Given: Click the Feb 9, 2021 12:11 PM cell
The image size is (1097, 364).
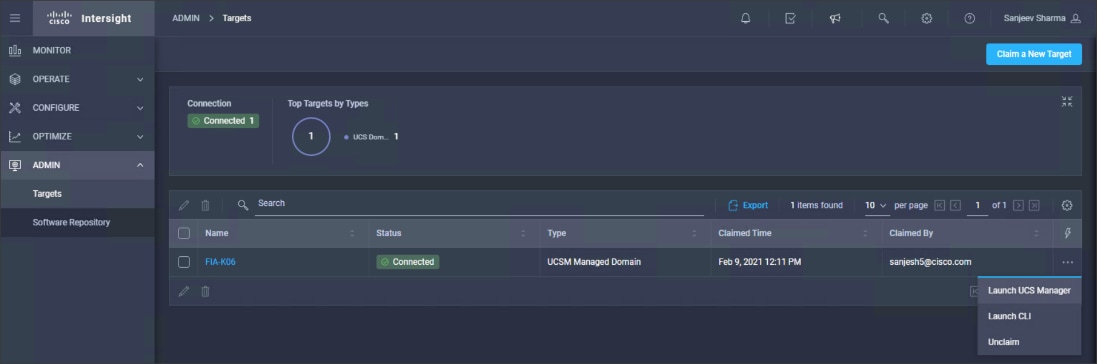Looking at the screenshot, I should coord(760,262).
